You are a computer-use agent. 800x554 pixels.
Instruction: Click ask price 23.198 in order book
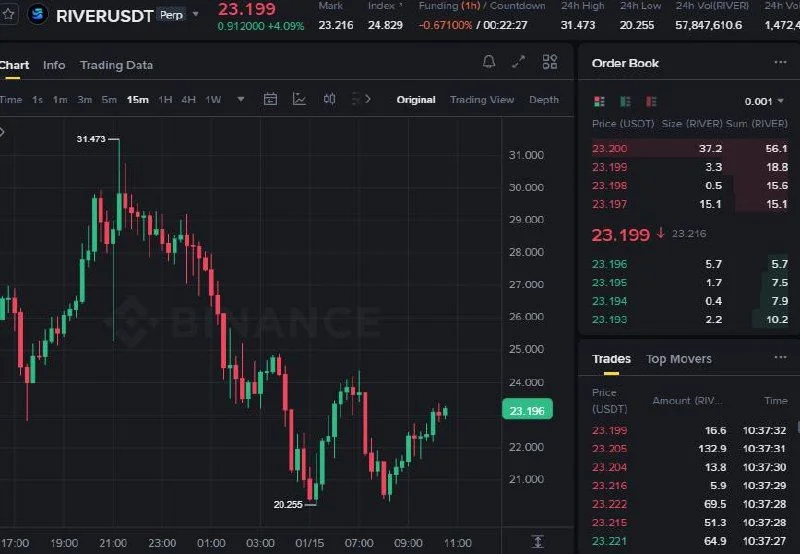point(610,186)
